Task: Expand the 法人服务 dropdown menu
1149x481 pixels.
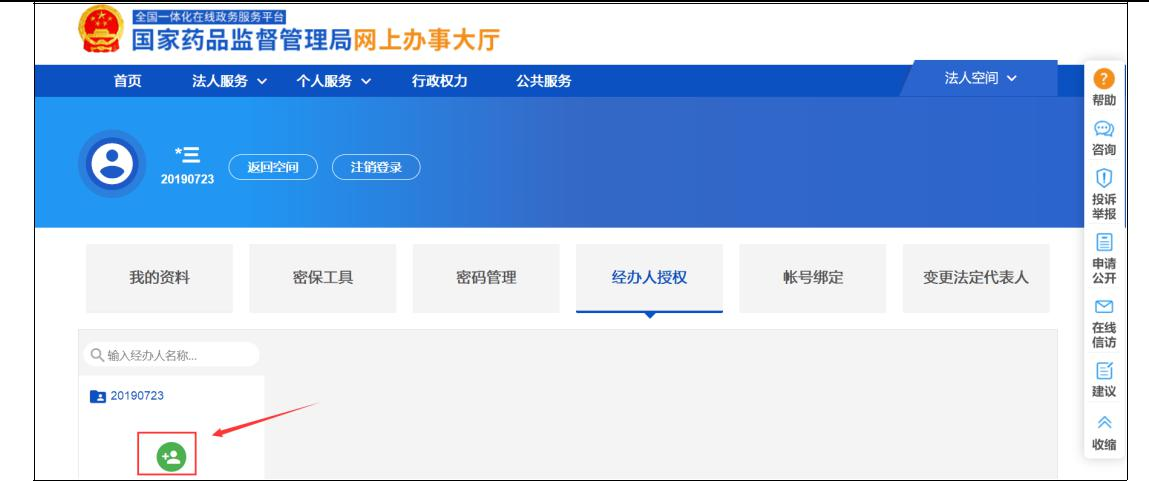Action: click(229, 81)
